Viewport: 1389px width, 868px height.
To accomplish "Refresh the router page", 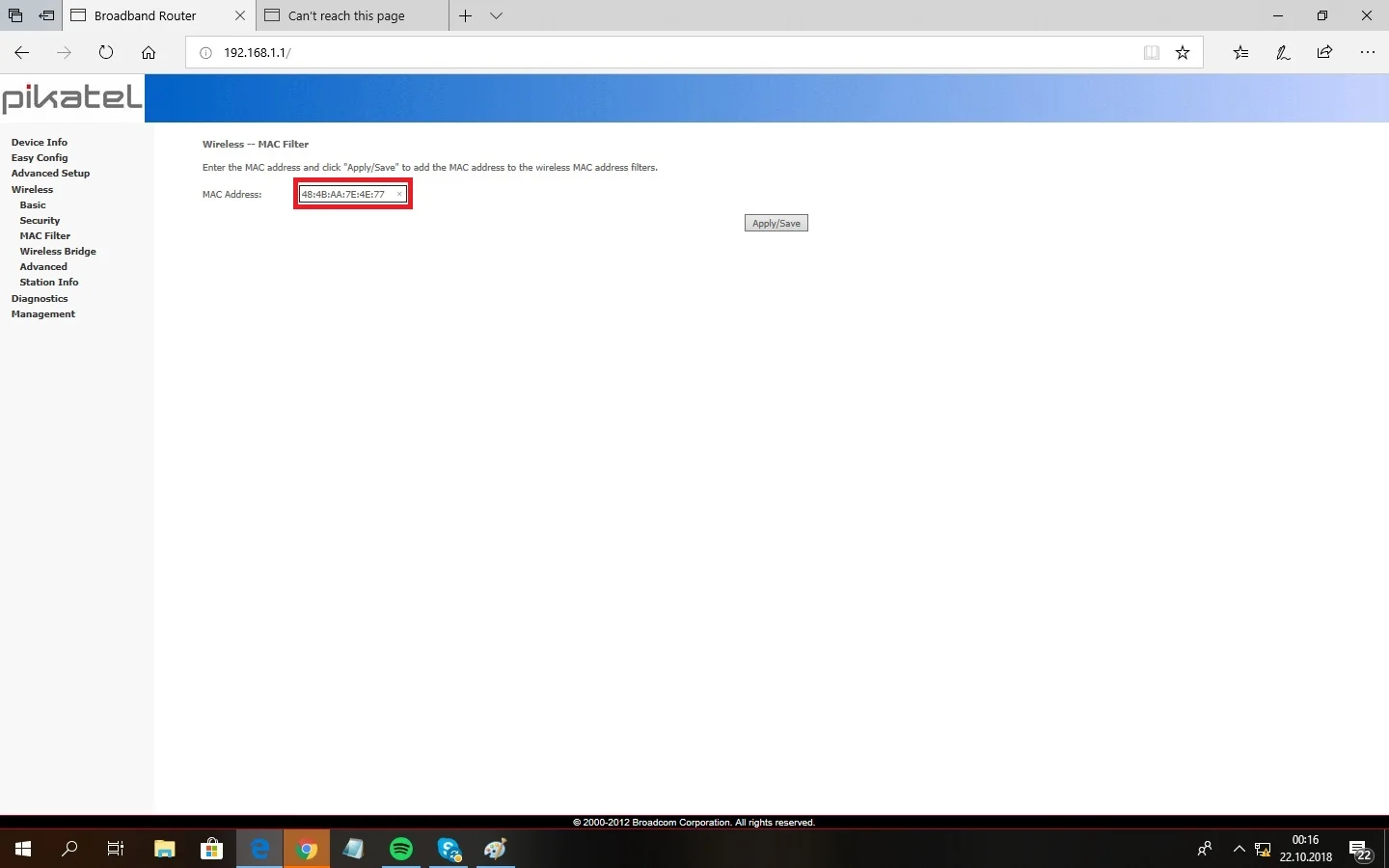I will tap(106, 53).
